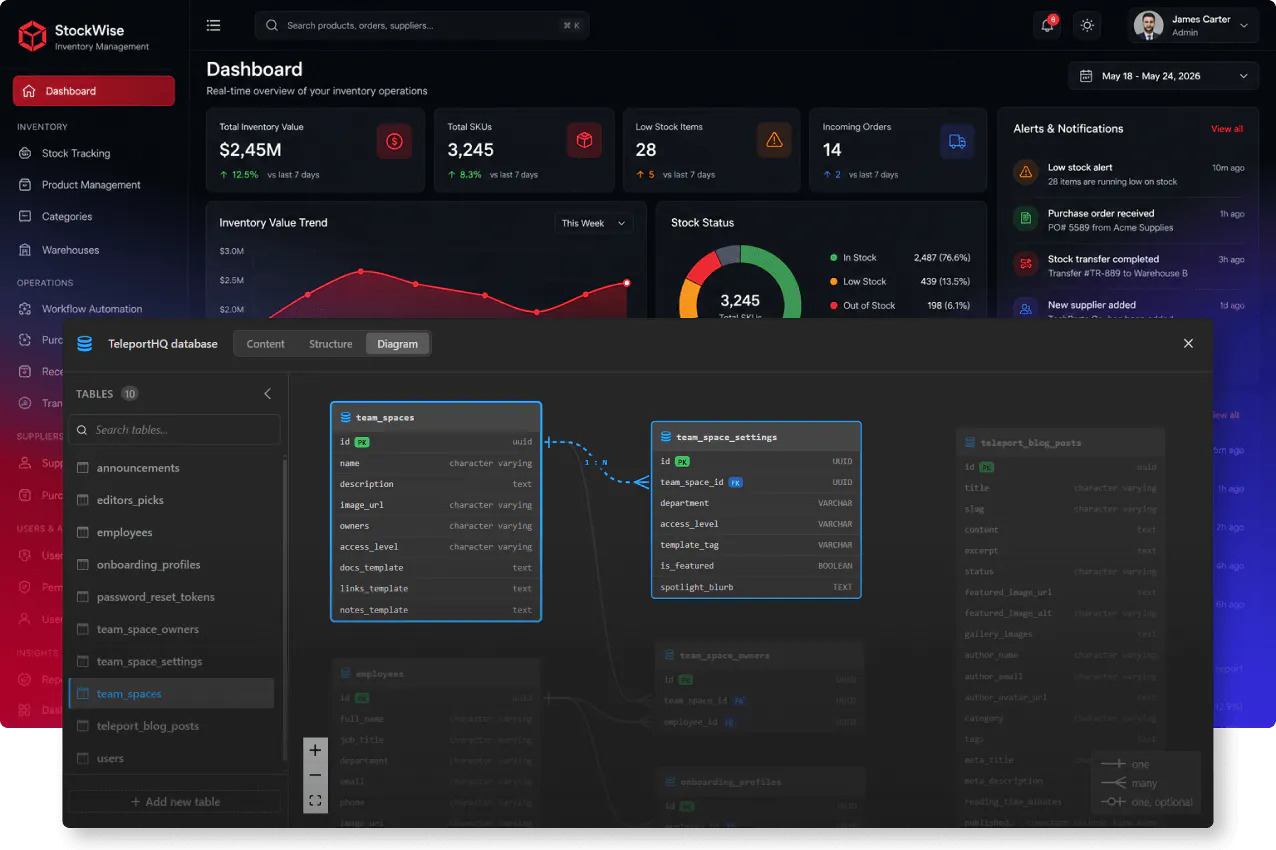This screenshot has height=850, width=1276.
Task: Click the Search tables field
Action: tap(175, 430)
